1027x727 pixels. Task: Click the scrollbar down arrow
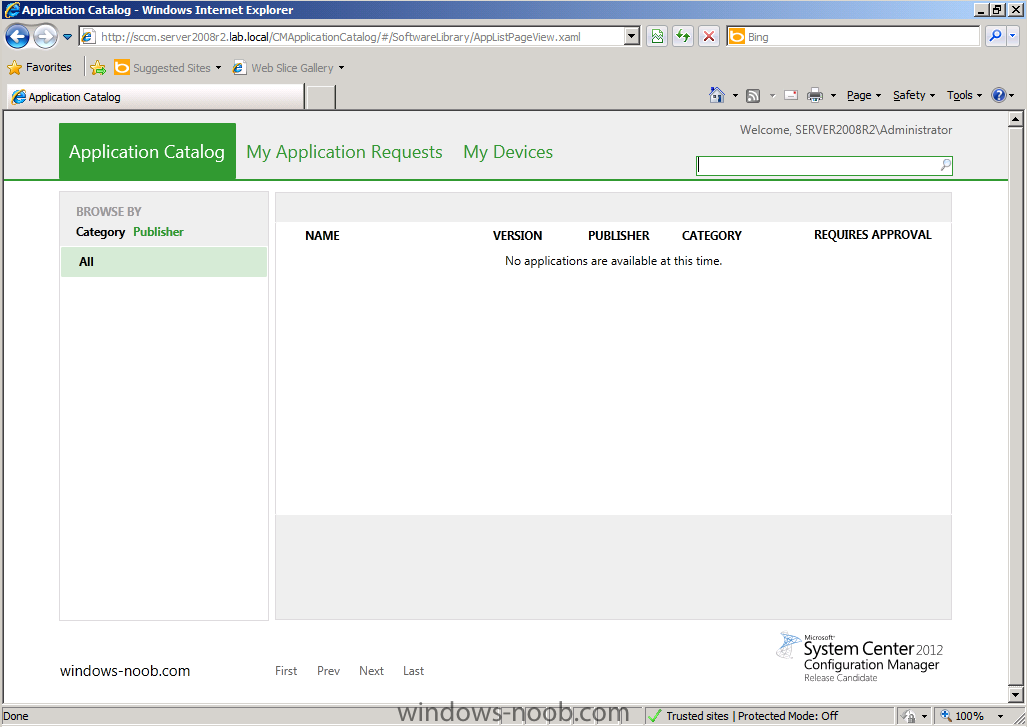point(1015,694)
